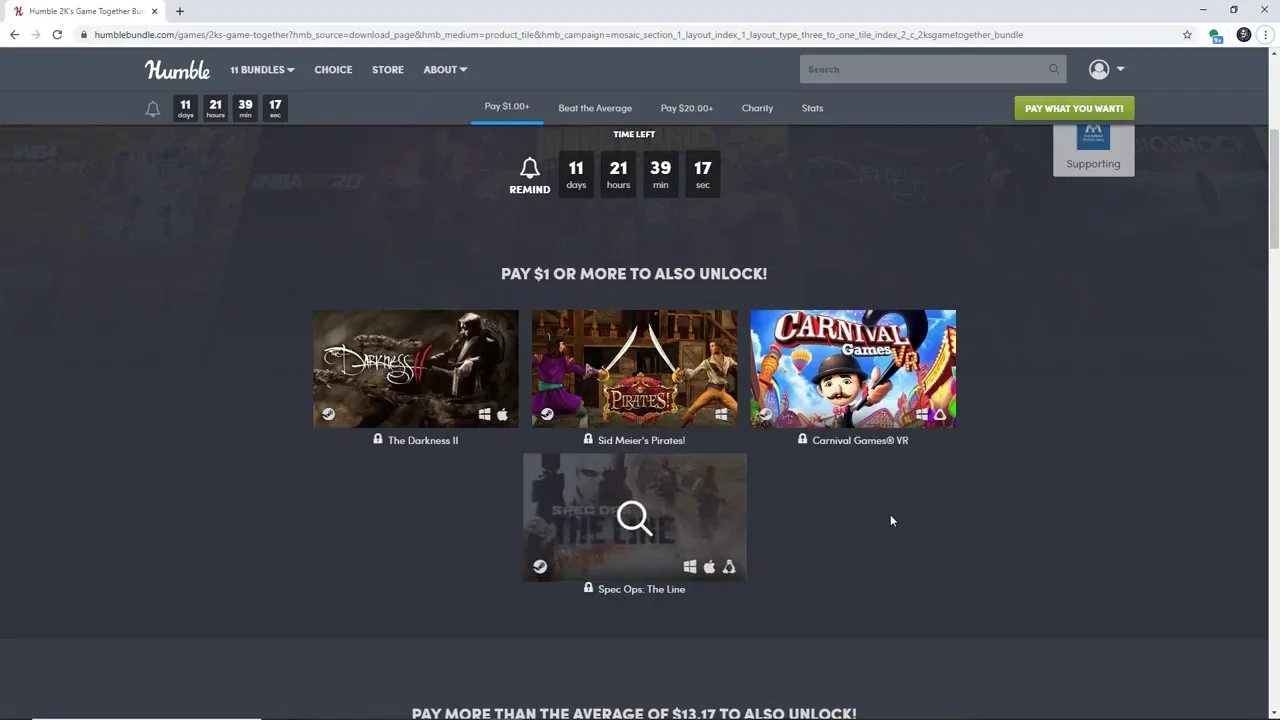Expand the 11 Bundles dropdown
Viewport: 1280px width, 720px height.
[262, 70]
